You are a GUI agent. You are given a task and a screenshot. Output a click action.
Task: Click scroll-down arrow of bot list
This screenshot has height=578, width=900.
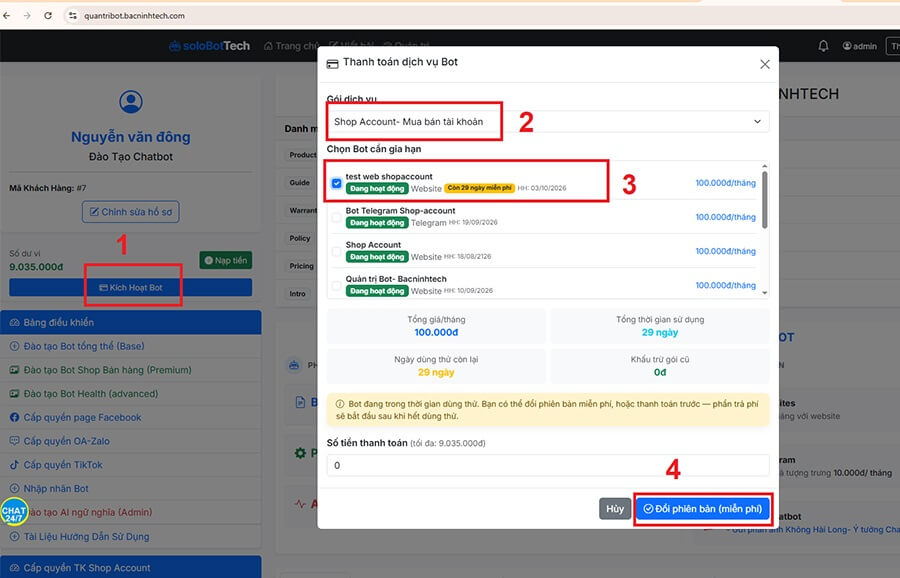tap(764, 293)
